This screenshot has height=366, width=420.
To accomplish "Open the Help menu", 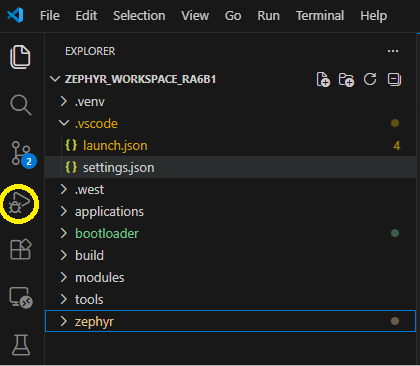I will point(373,16).
